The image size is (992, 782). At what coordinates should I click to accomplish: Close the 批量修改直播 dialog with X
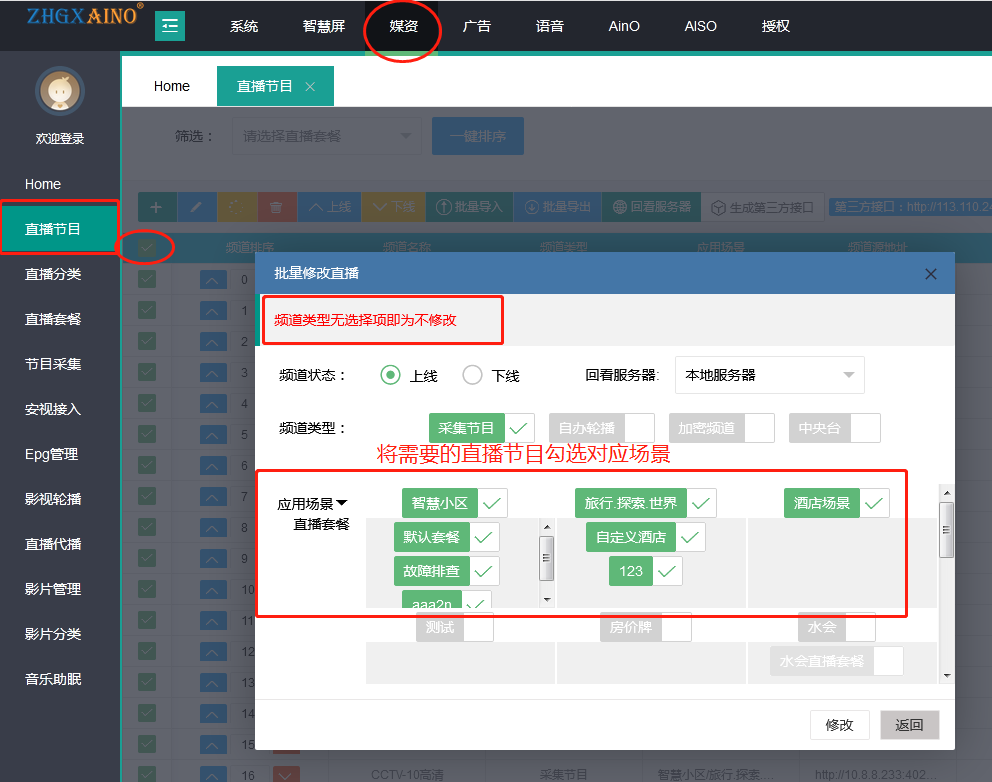[x=930, y=274]
